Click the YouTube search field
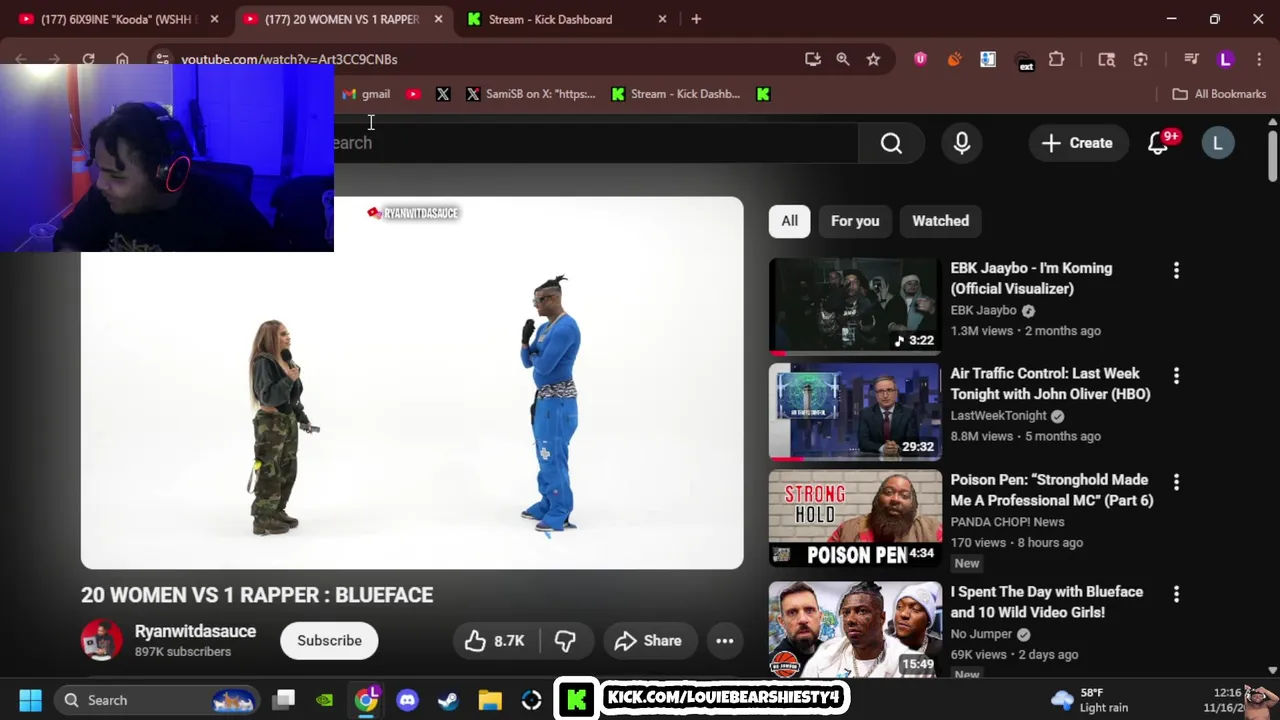1280x720 pixels. 595,143
